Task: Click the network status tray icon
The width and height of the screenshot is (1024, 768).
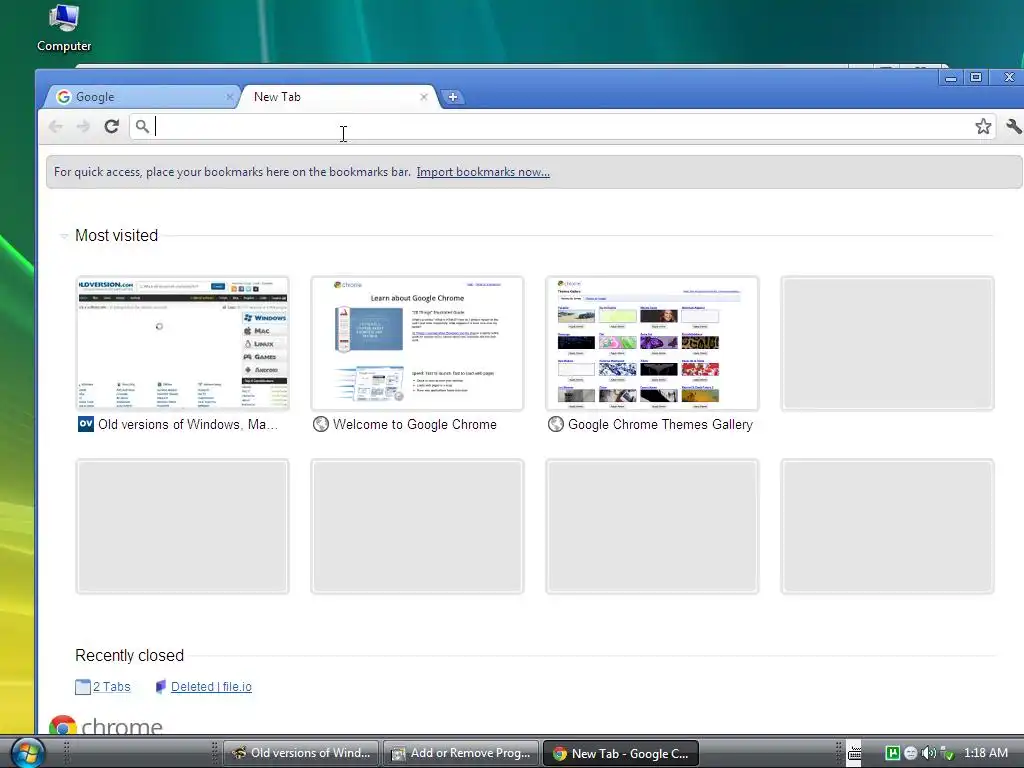Action: pos(947,753)
